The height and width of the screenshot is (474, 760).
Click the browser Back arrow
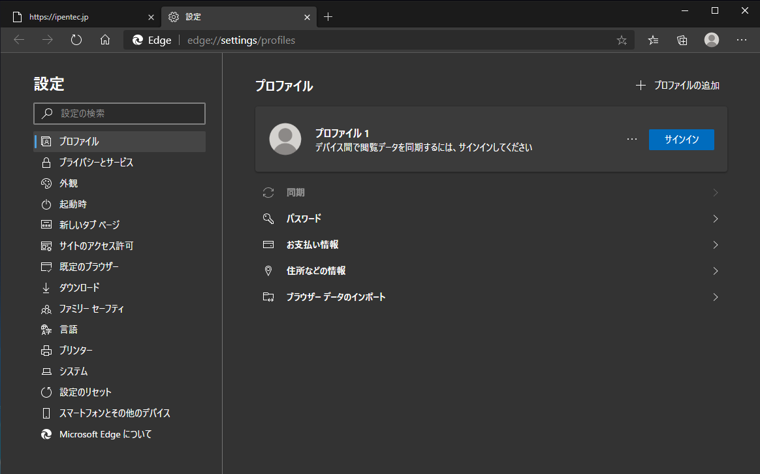coord(19,40)
